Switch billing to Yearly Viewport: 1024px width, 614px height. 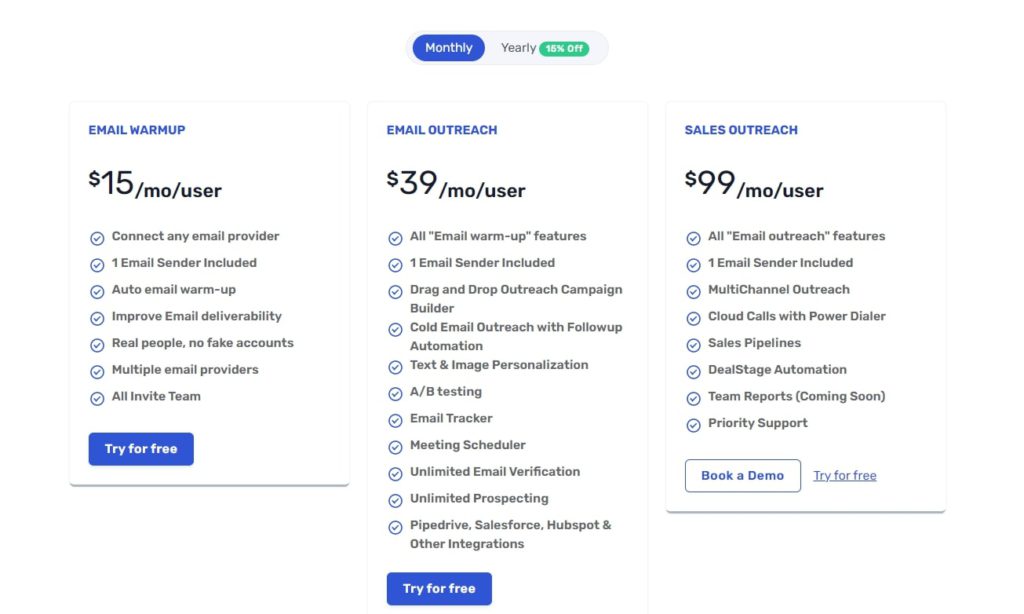click(518, 48)
